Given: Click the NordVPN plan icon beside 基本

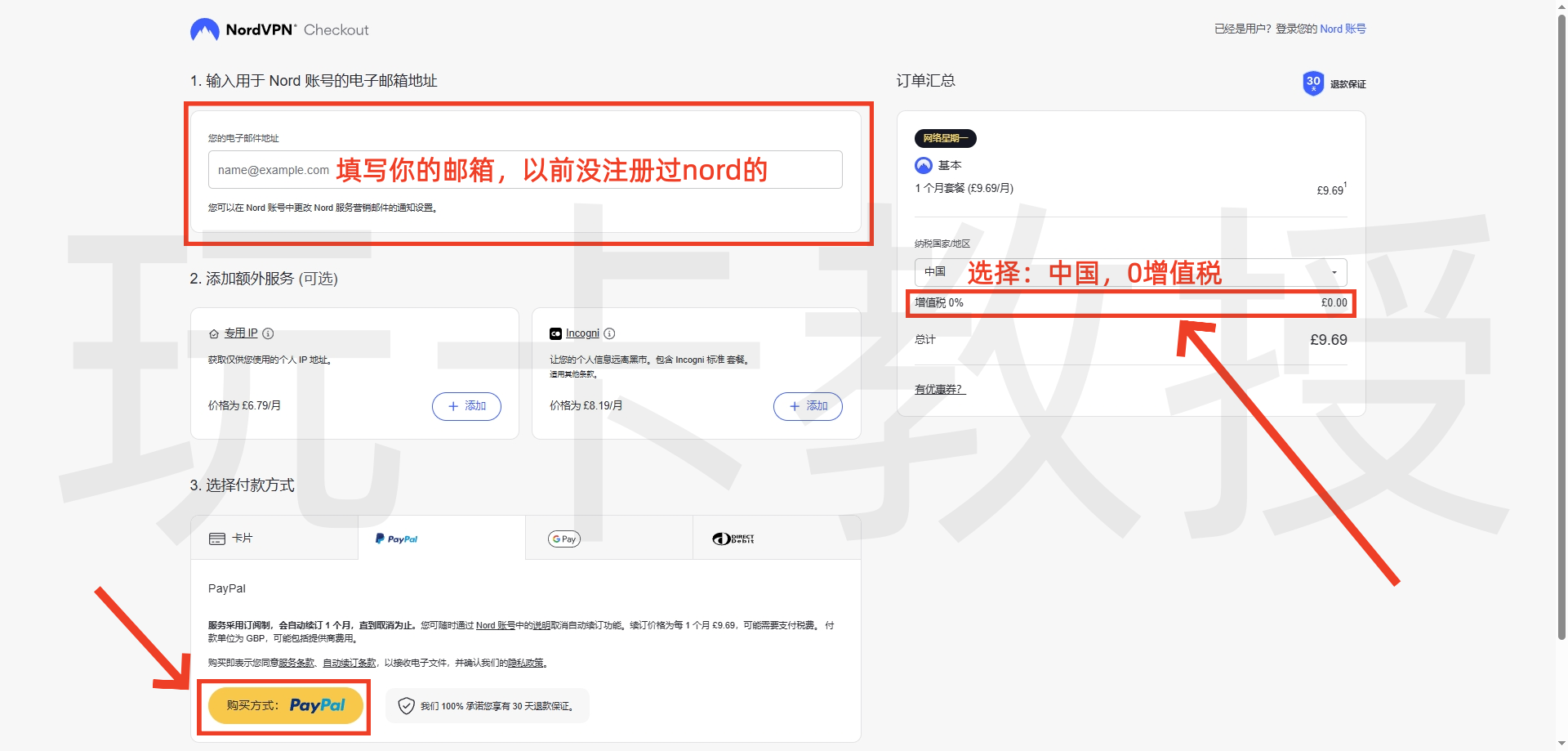Looking at the screenshot, I should (x=923, y=165).
